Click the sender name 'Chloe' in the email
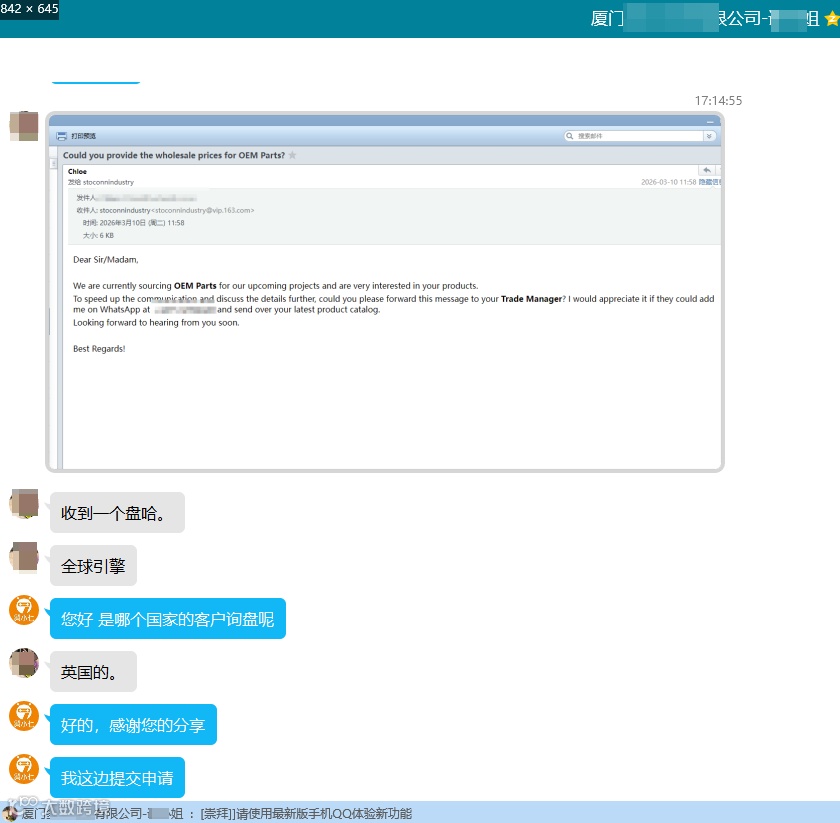This screenshot has width=840, height=823. click(x=77, y=171)
